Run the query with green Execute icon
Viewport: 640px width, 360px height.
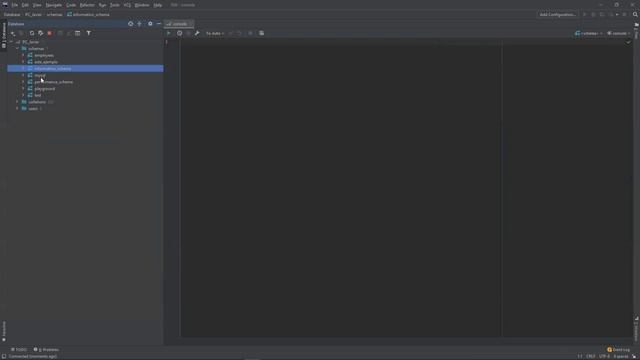169,33
